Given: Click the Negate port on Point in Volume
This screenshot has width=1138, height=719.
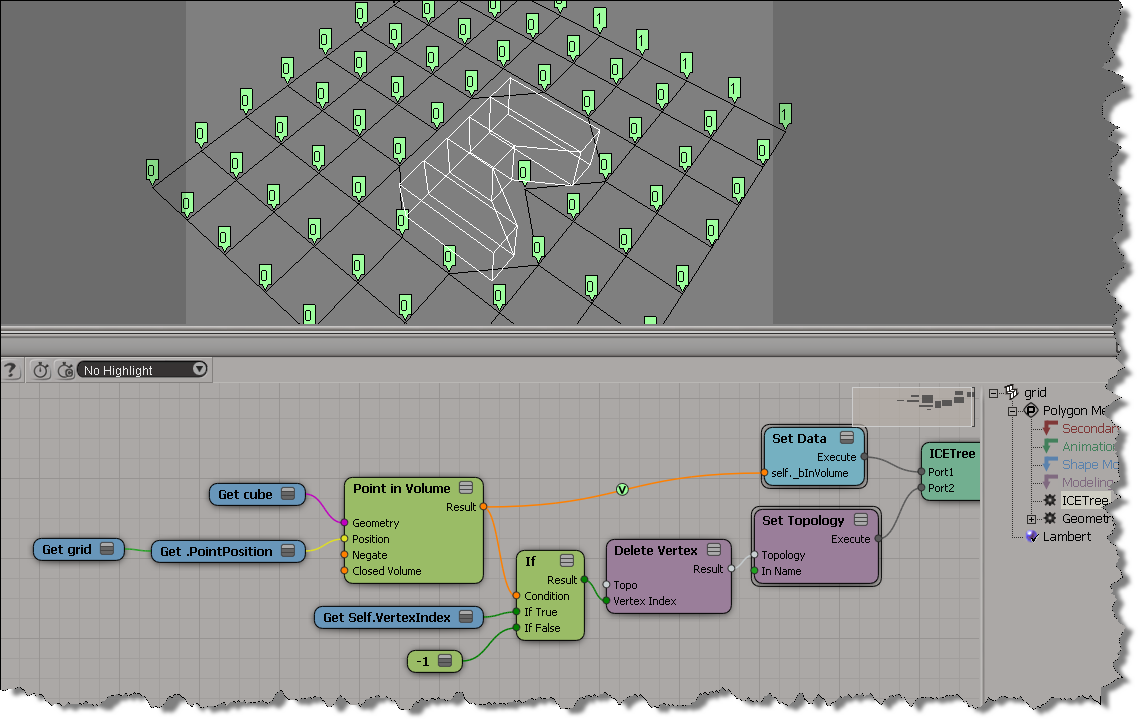Looking at the screenshot, I should click(344, 555).
